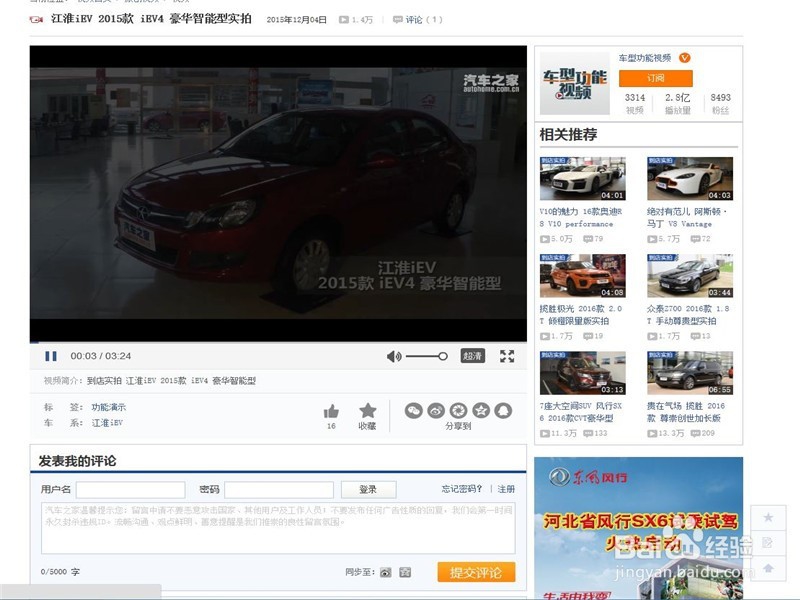Enter fullscreen video mode
This screenshot has height=600, width=800.
(507, 356)
